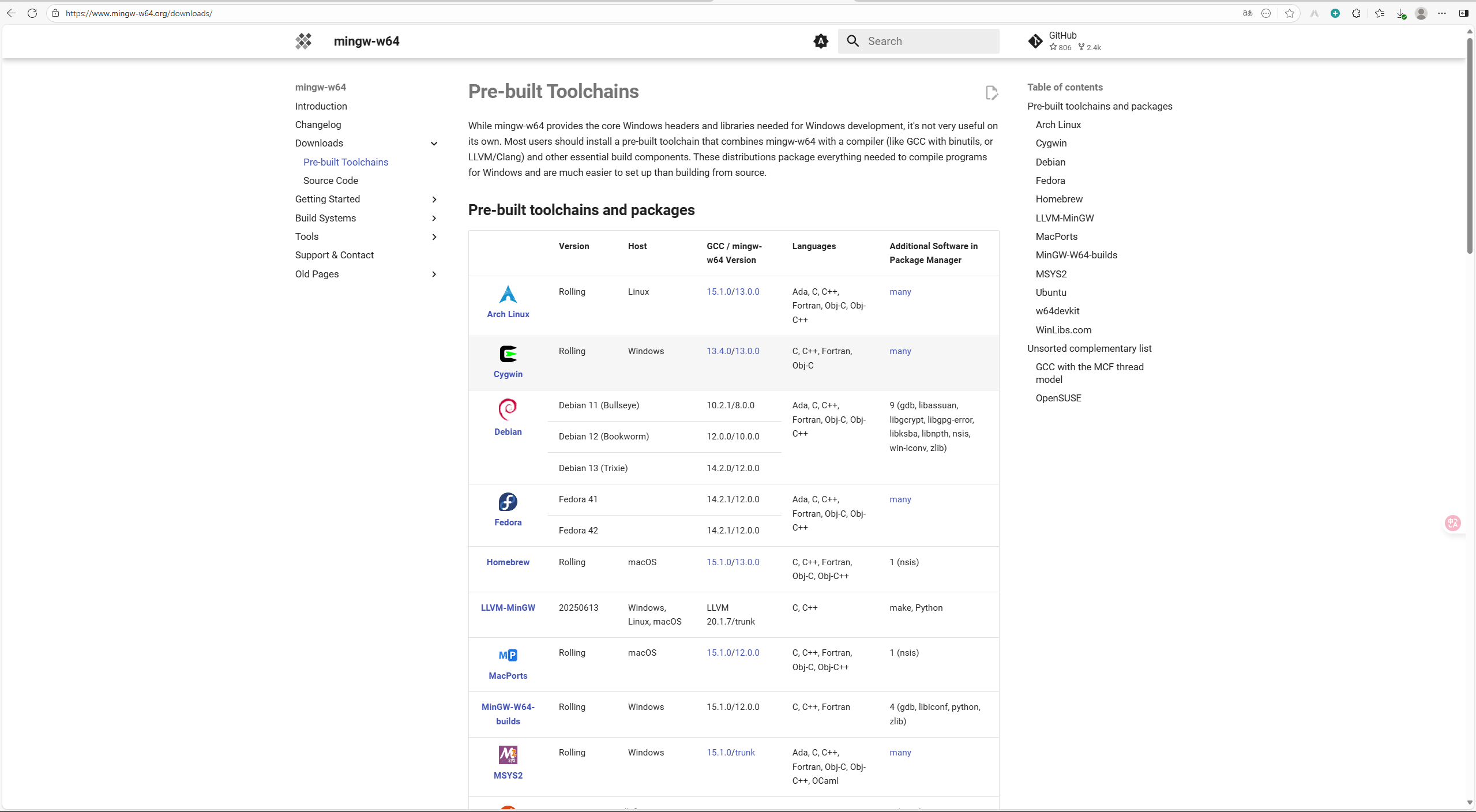Click the Fedora logo
This screenshot has width=1476, height=812.
[508, 502]
